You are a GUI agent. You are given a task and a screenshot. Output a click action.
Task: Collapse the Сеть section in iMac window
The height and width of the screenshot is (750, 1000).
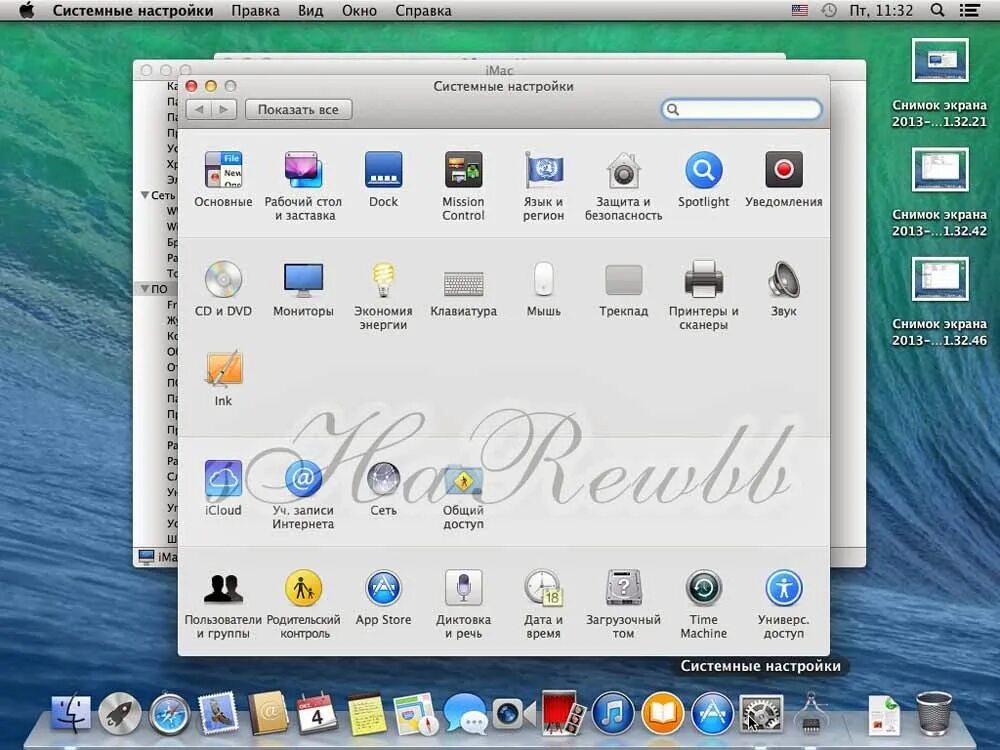[145, 195]
